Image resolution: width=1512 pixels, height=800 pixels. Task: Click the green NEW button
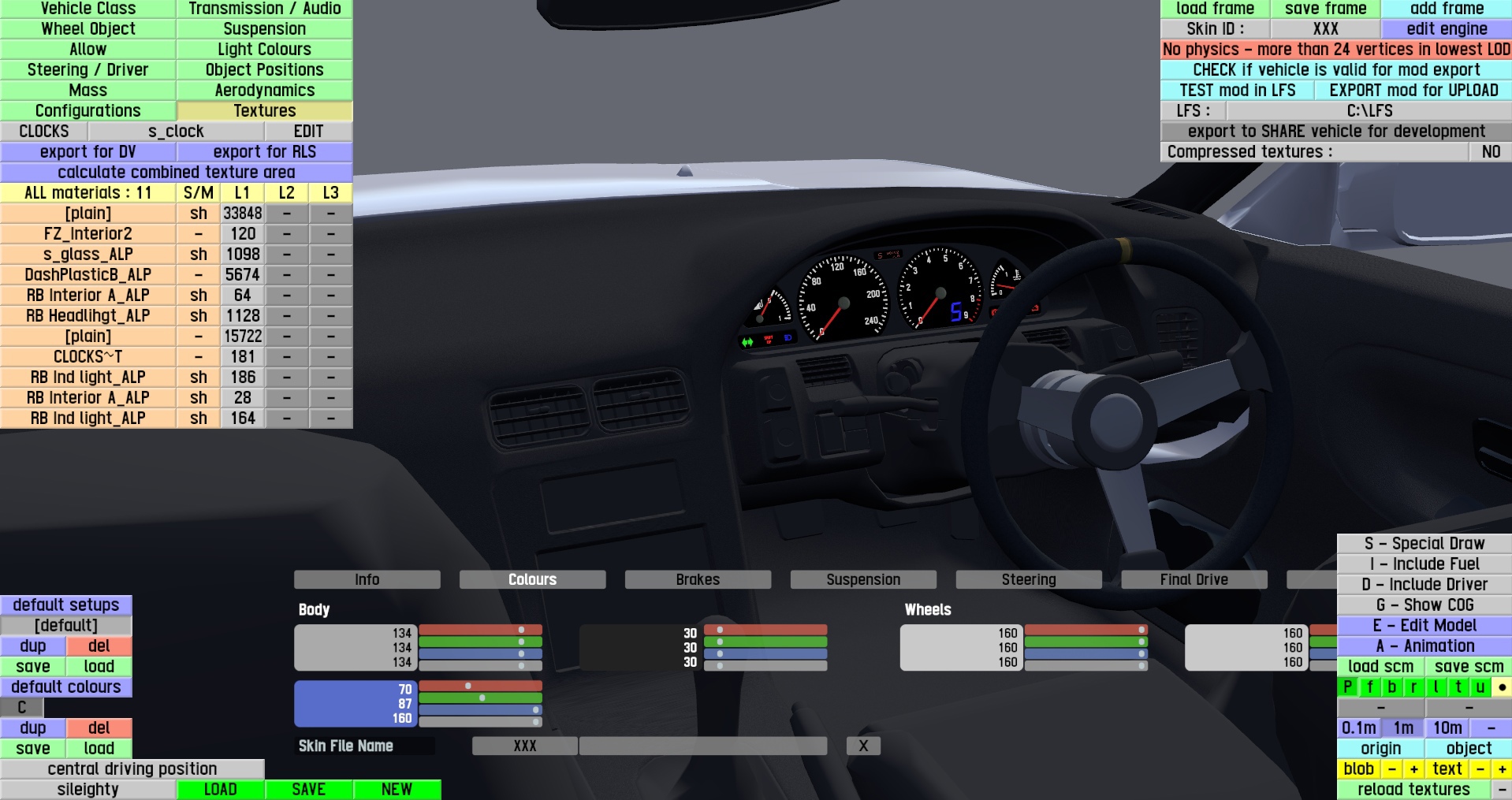tap(397, 789)
